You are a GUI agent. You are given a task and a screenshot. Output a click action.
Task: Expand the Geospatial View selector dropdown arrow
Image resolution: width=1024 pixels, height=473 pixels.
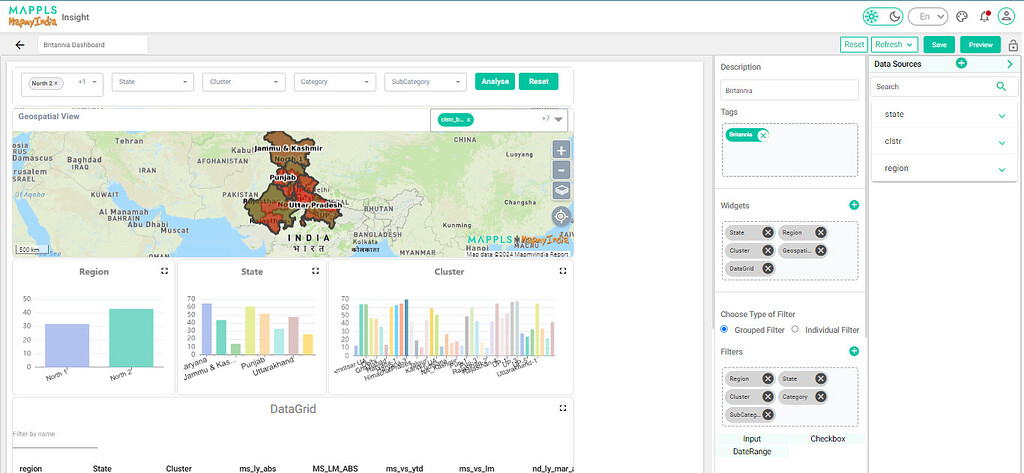coord(559,120)
